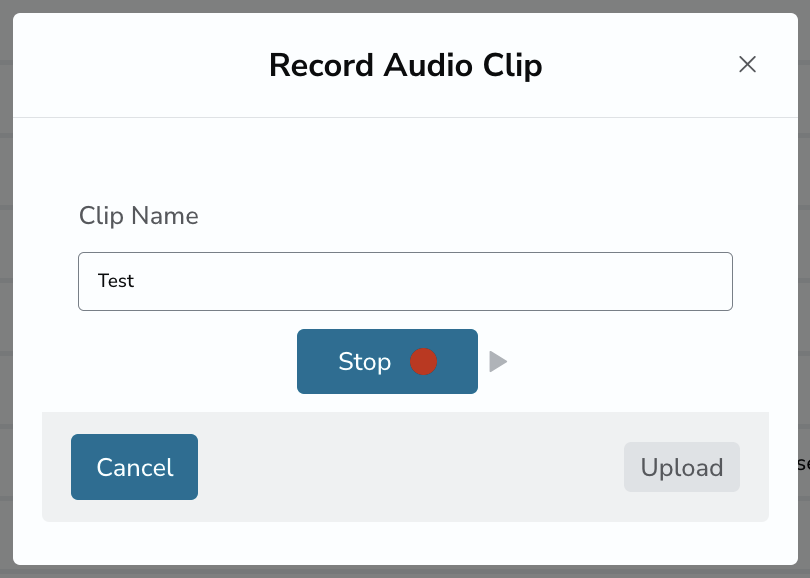Stop the audio recording
Screen dimensions: 810x578
pos(387,362)
